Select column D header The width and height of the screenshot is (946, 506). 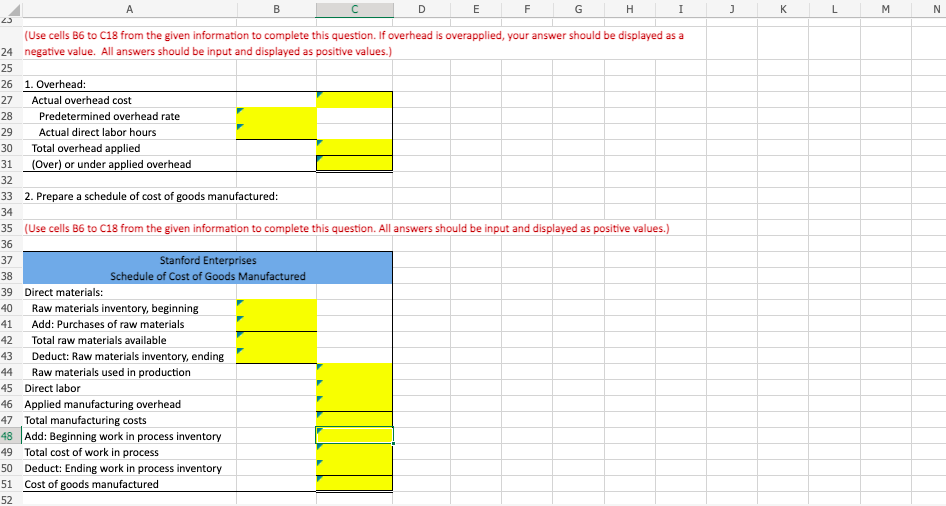point(421,8)
